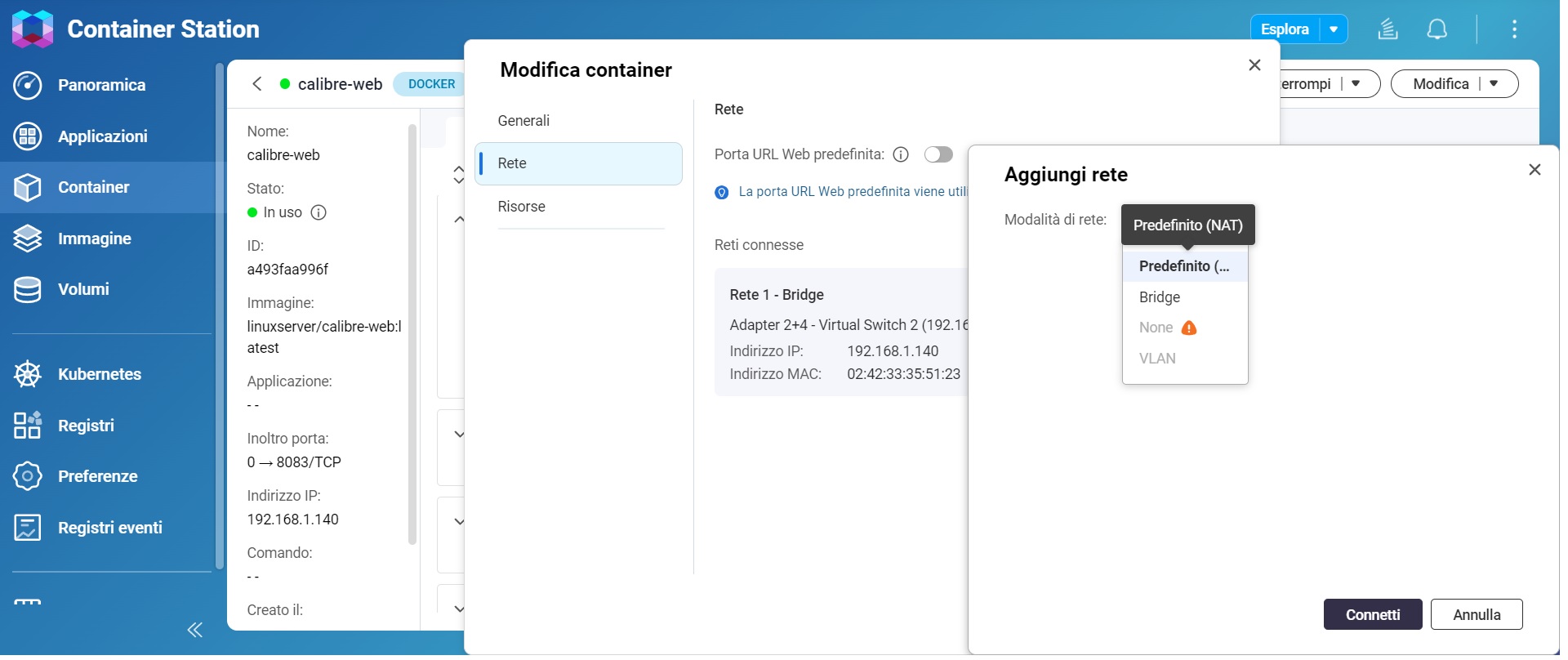
Task: Click the info icon next to Porta URL Web
Action: tap(901, 154)
